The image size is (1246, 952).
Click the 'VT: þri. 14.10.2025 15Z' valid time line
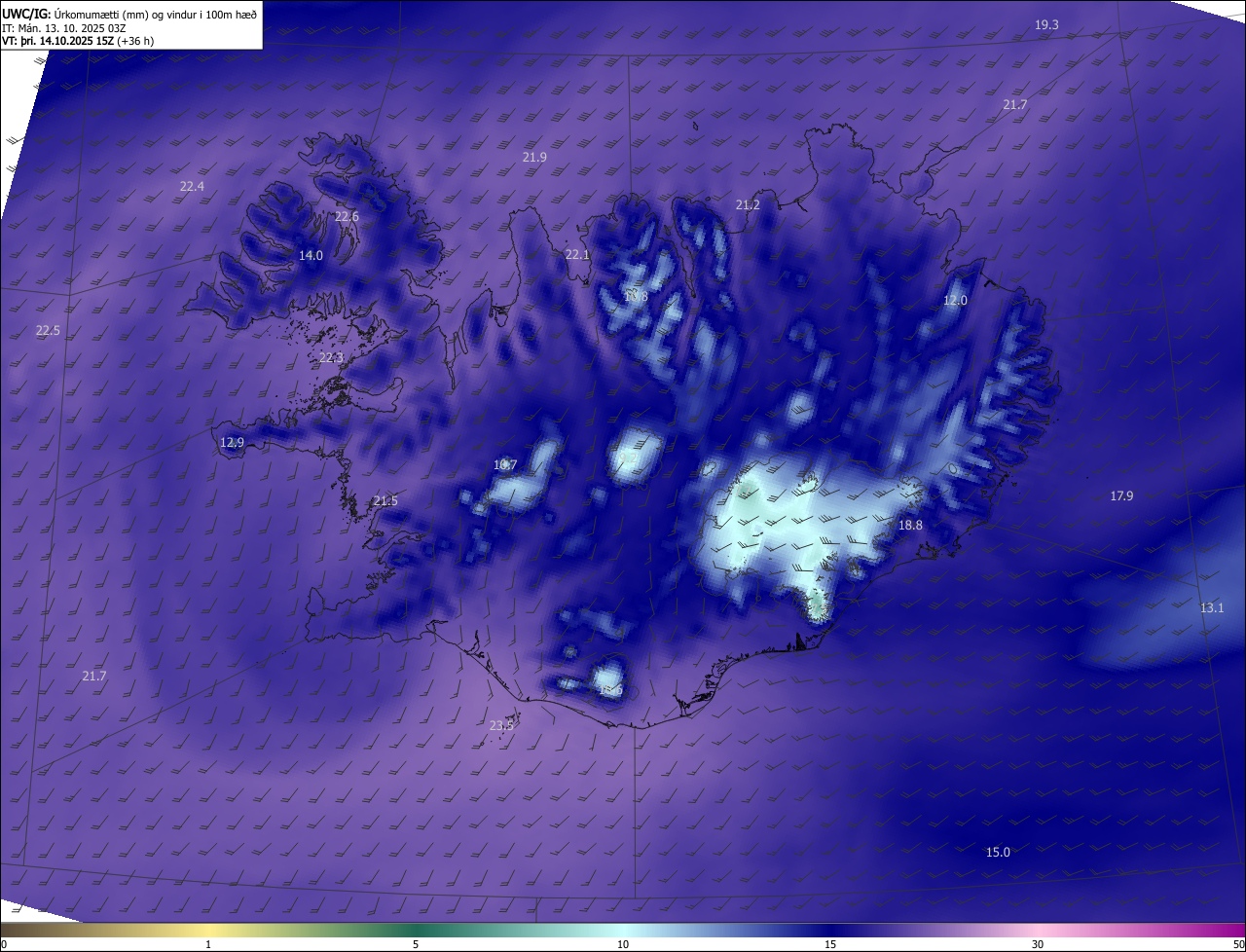(x=78, y=41)
